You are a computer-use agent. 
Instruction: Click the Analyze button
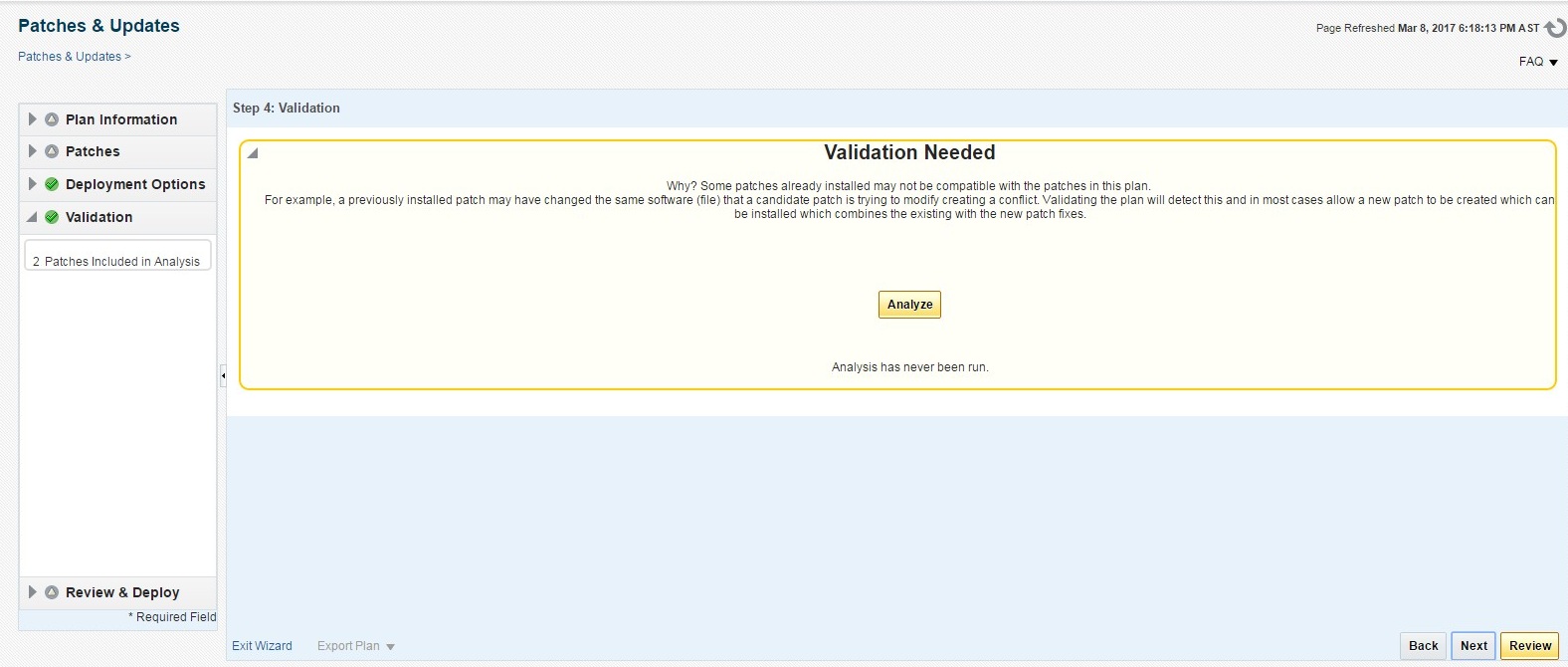pos(909,305)
